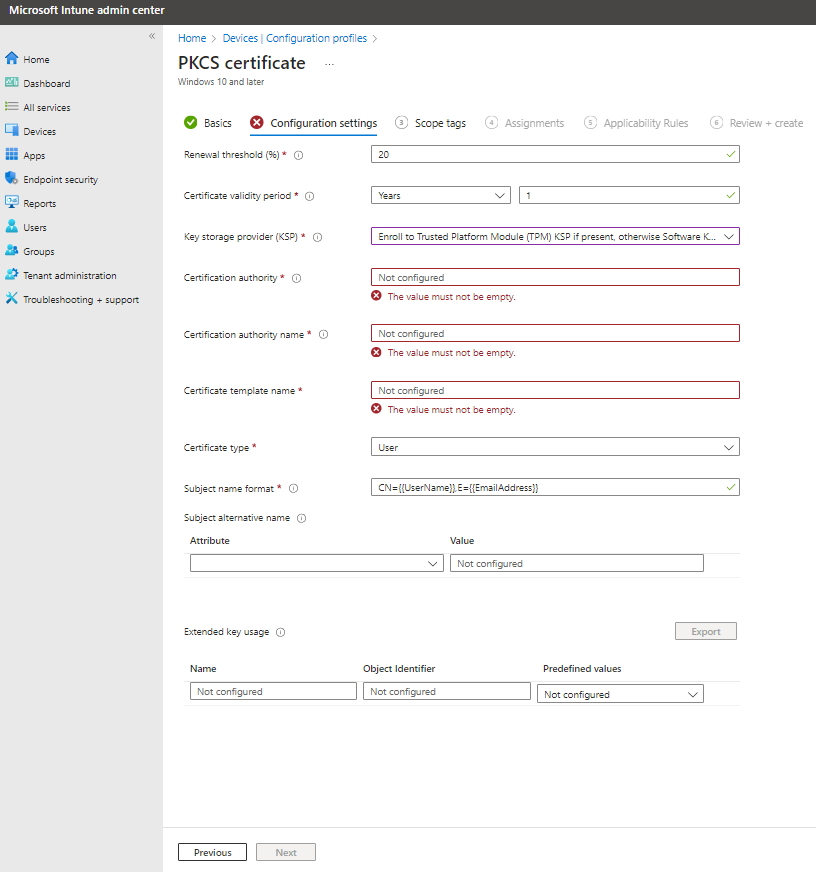Image resolution: width=816 pixels, height=872 pixels.
Task: Go to the Scope tags step tab
Action: point(431,123)
